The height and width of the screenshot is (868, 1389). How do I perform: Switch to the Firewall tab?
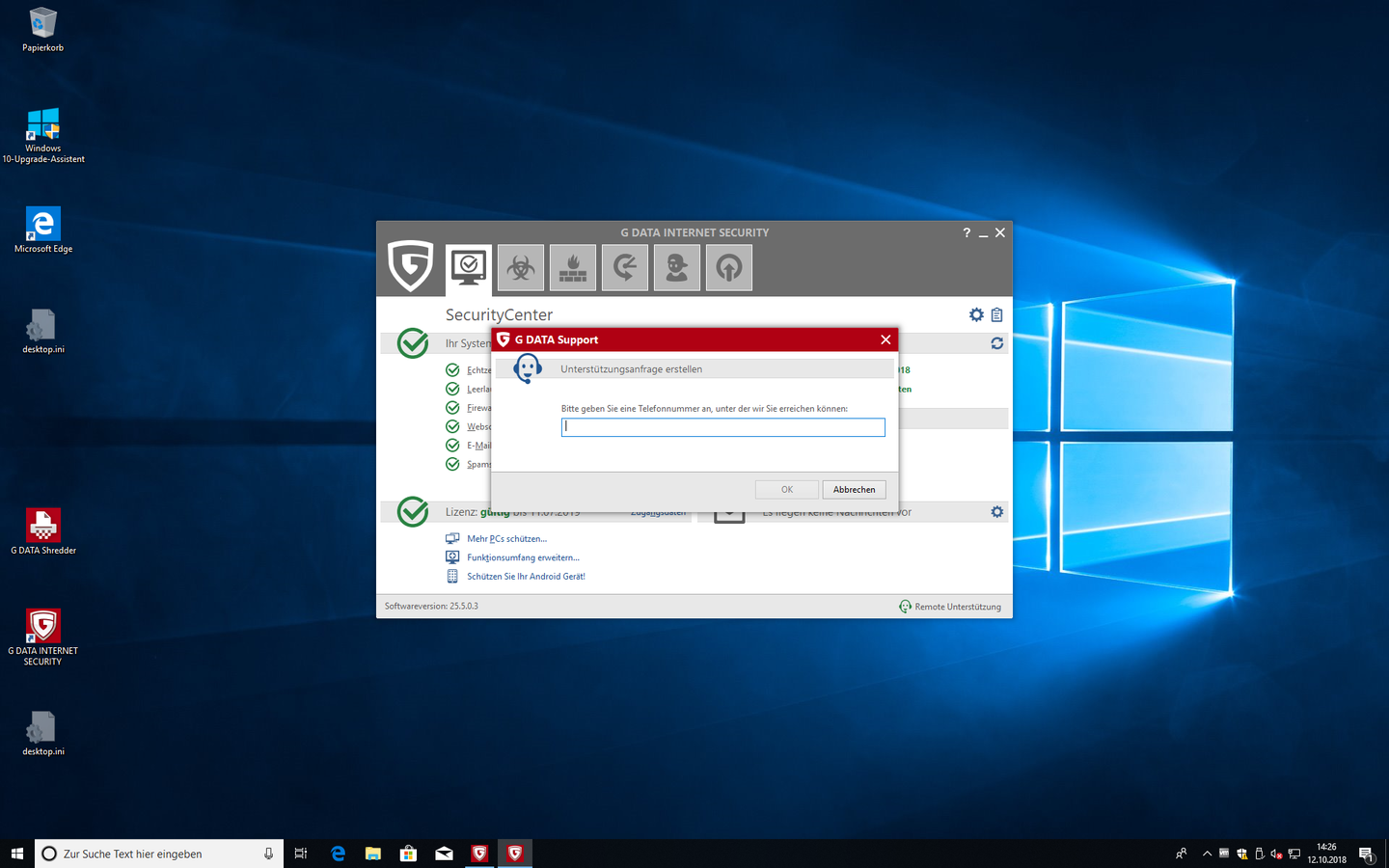click(573, 267)
